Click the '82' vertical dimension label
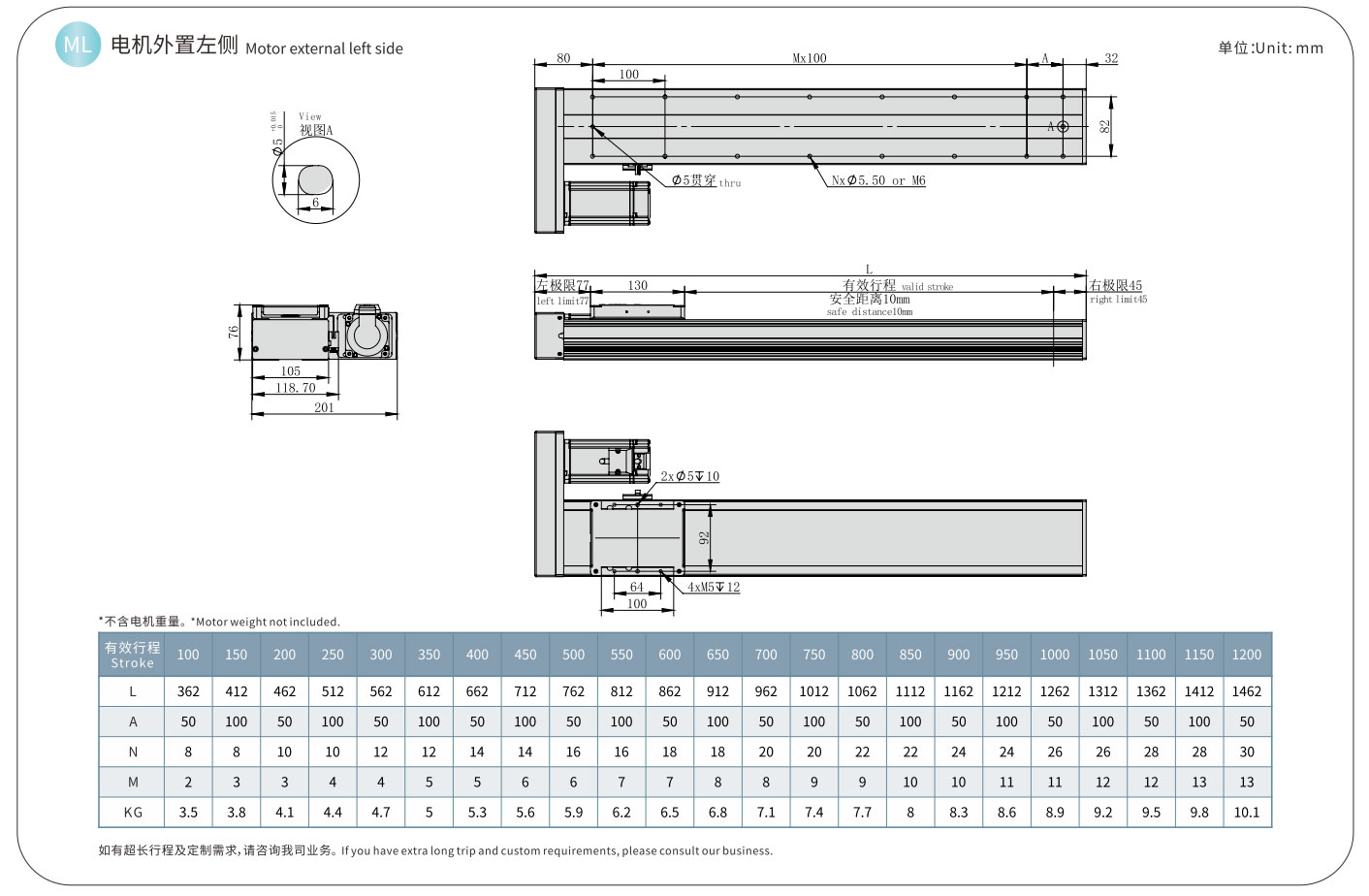The width and height of the screenshot is (1369, 896). pyautogui.click(x=1104, y=126)
